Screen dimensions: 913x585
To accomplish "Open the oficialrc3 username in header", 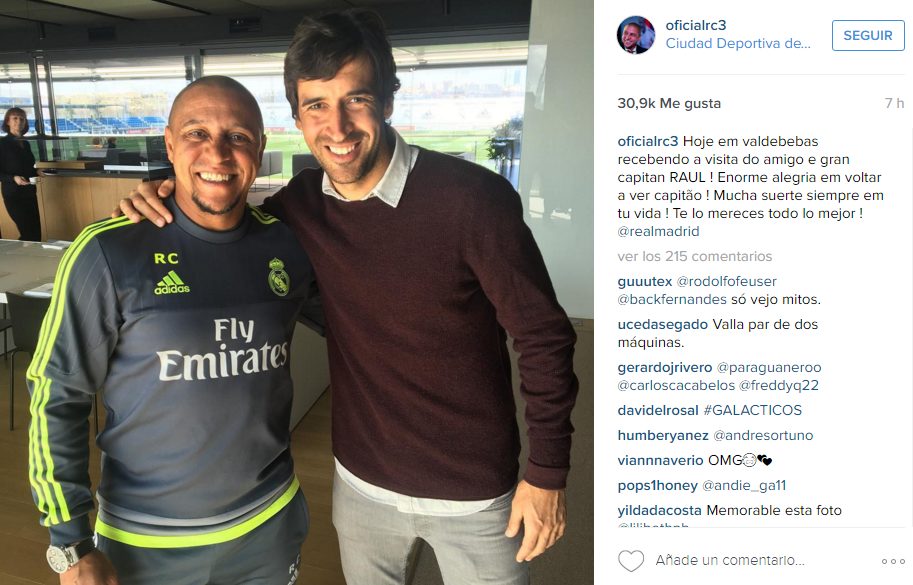I will [696, 25].
